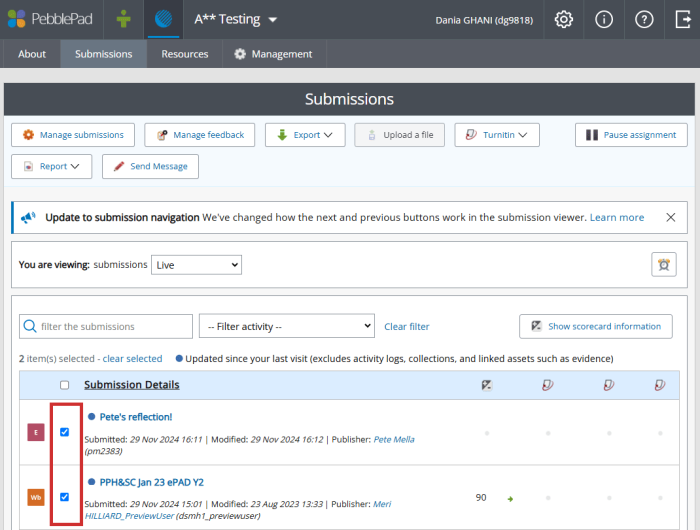700x530 pixels.
Task: Uncheck the Pete's reflection checkbox
Action: point(65,432)
